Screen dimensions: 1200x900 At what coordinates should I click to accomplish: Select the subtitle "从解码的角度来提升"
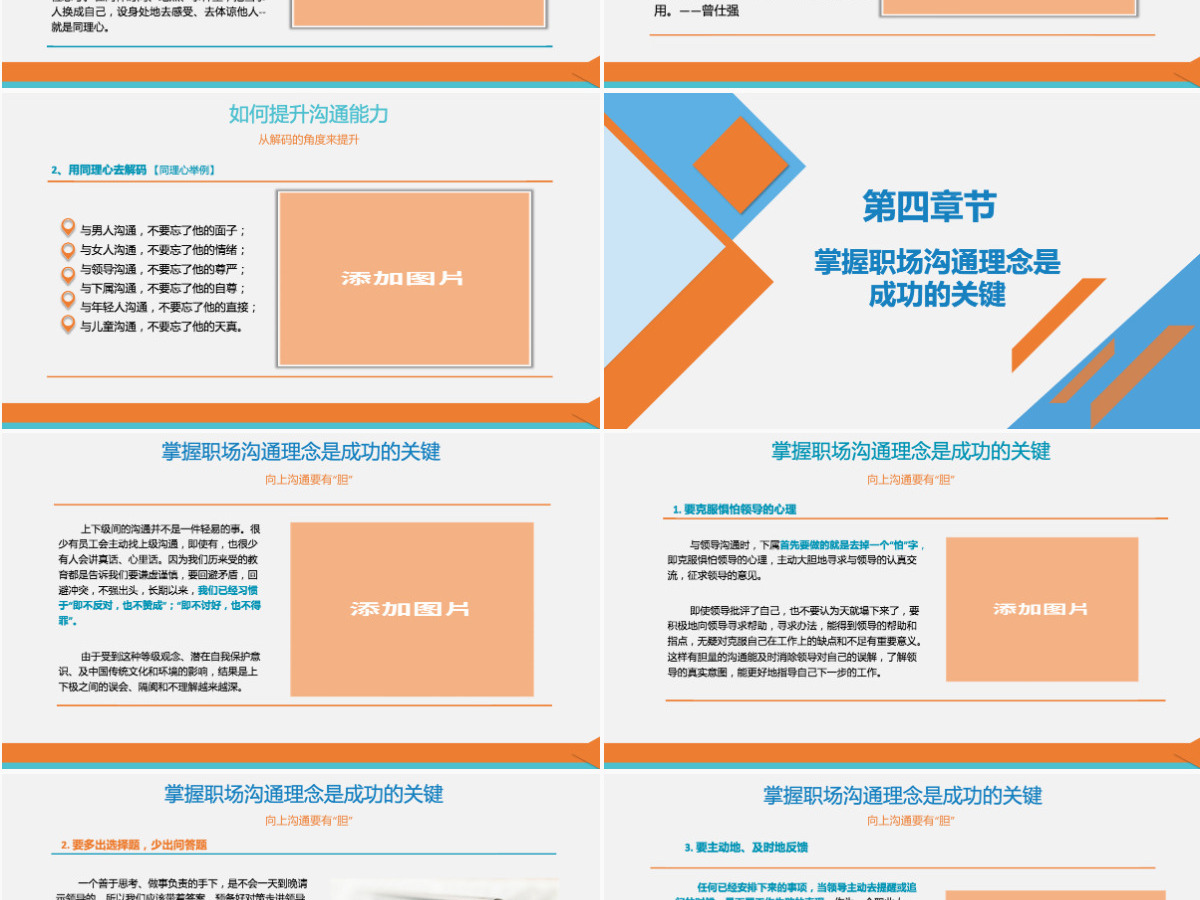(x=308, y=140)
